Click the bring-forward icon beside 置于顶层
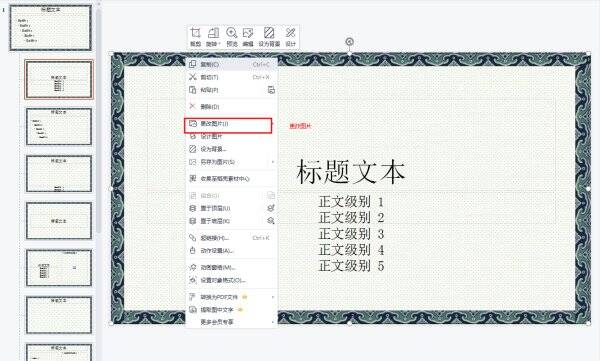 coord(271,208)
